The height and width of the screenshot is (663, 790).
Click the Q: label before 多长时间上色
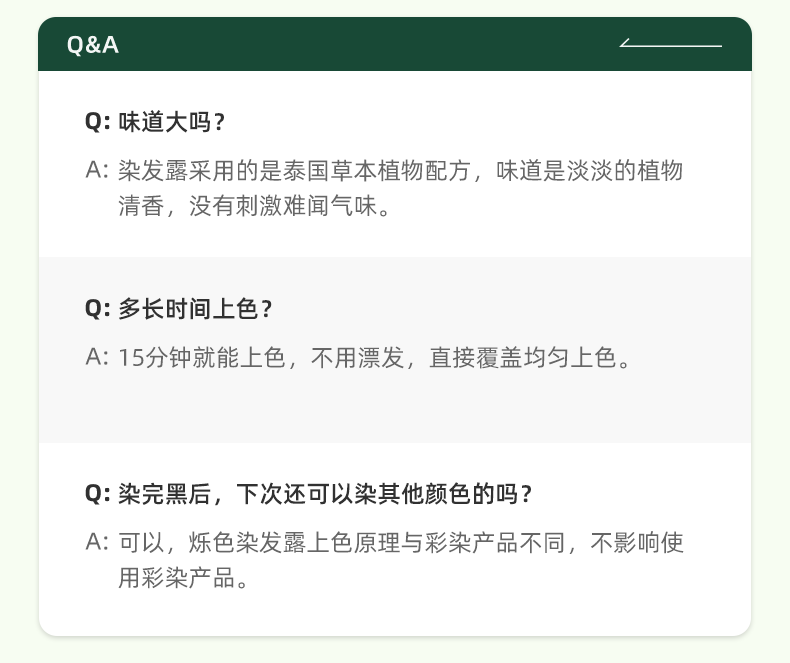click(97, 309)
